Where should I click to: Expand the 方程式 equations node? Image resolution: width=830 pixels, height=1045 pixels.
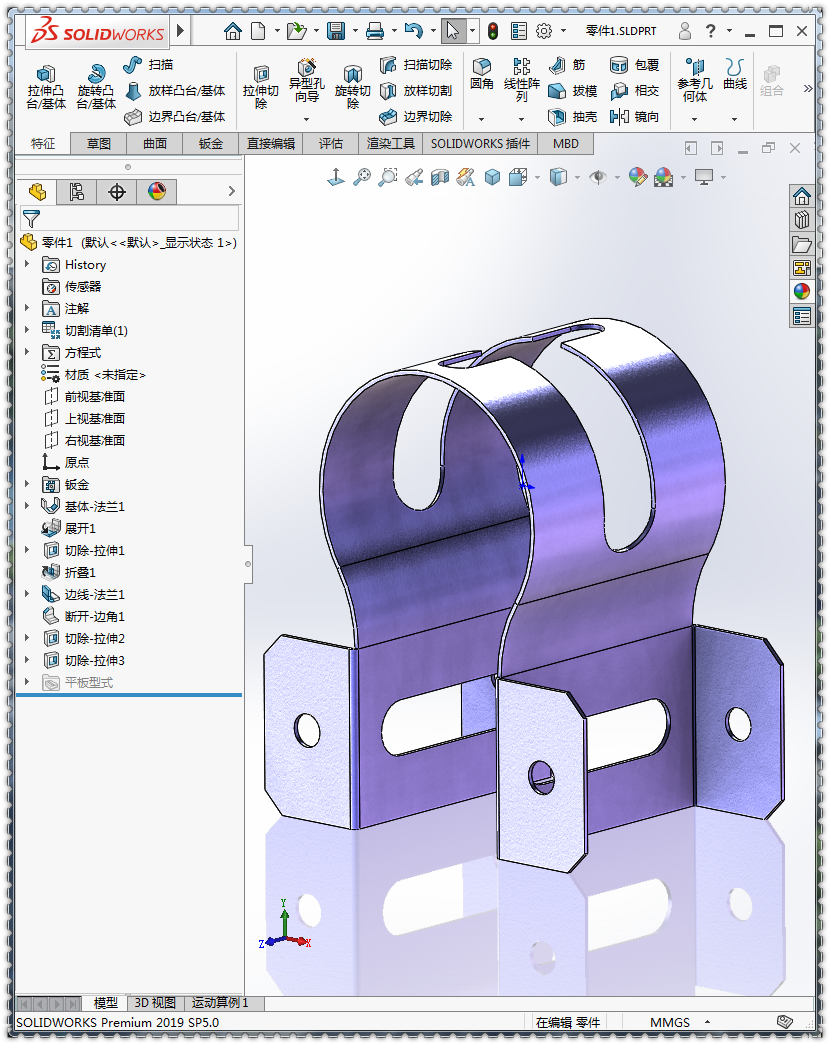pyautogui.click(x=27, y=352)
